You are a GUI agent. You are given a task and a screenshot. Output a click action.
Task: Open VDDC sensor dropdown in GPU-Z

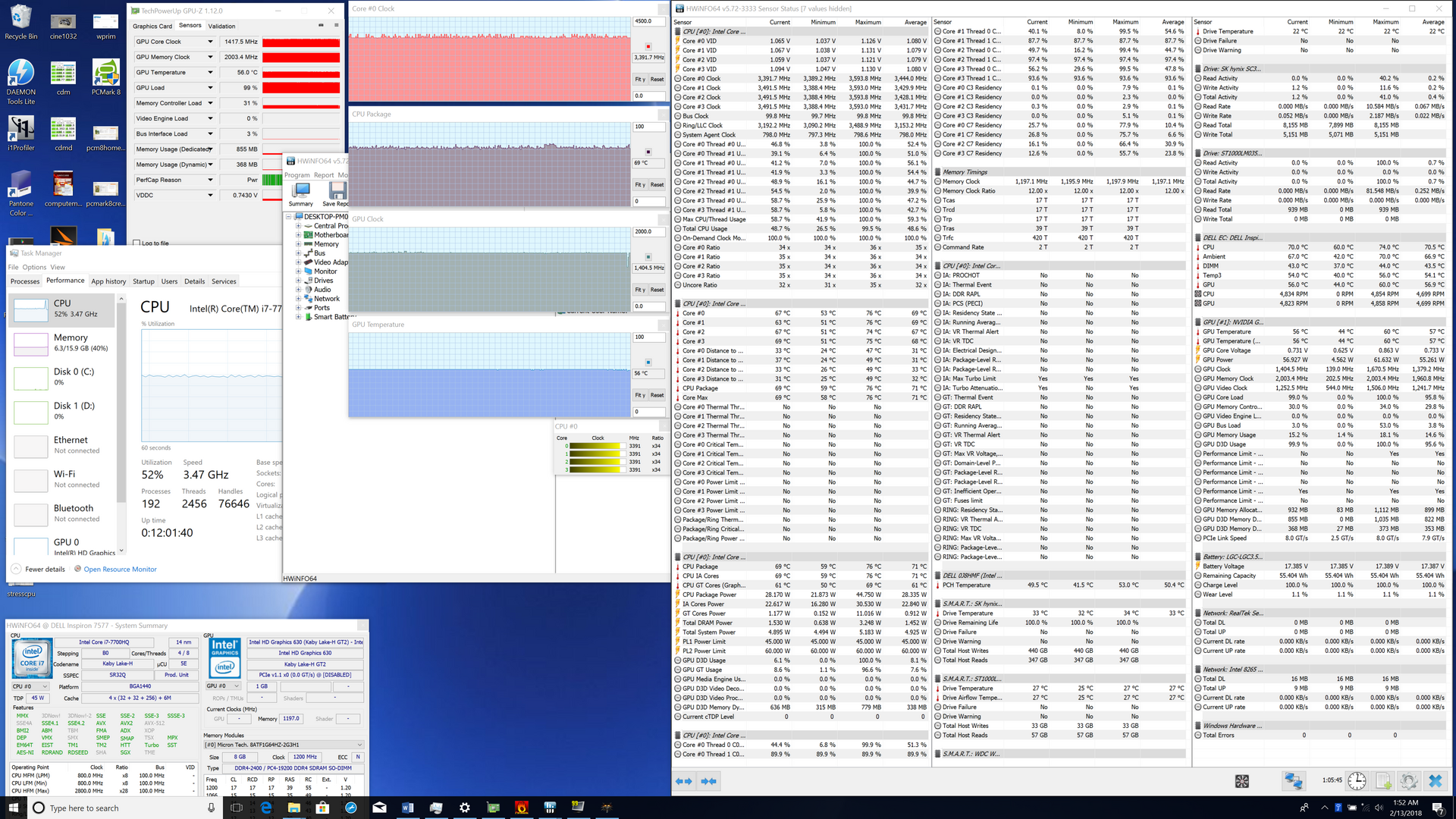(210, 195)
